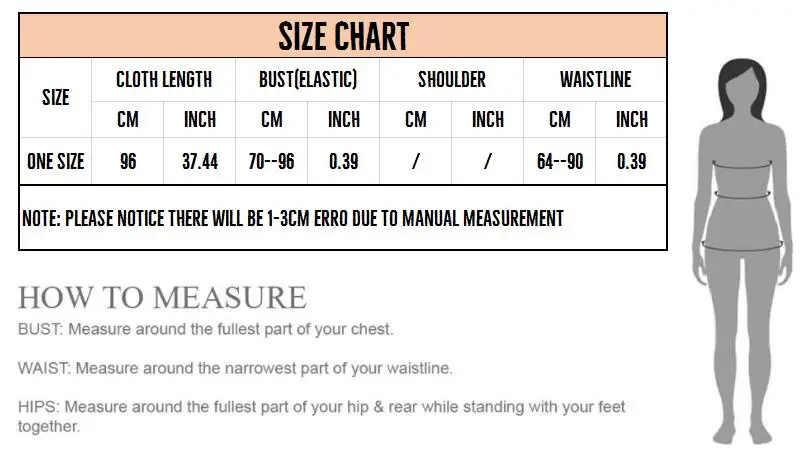Click the WAISTLINE column header
Image resolution: width=802 pixels, height=475 pixels.
595,80
